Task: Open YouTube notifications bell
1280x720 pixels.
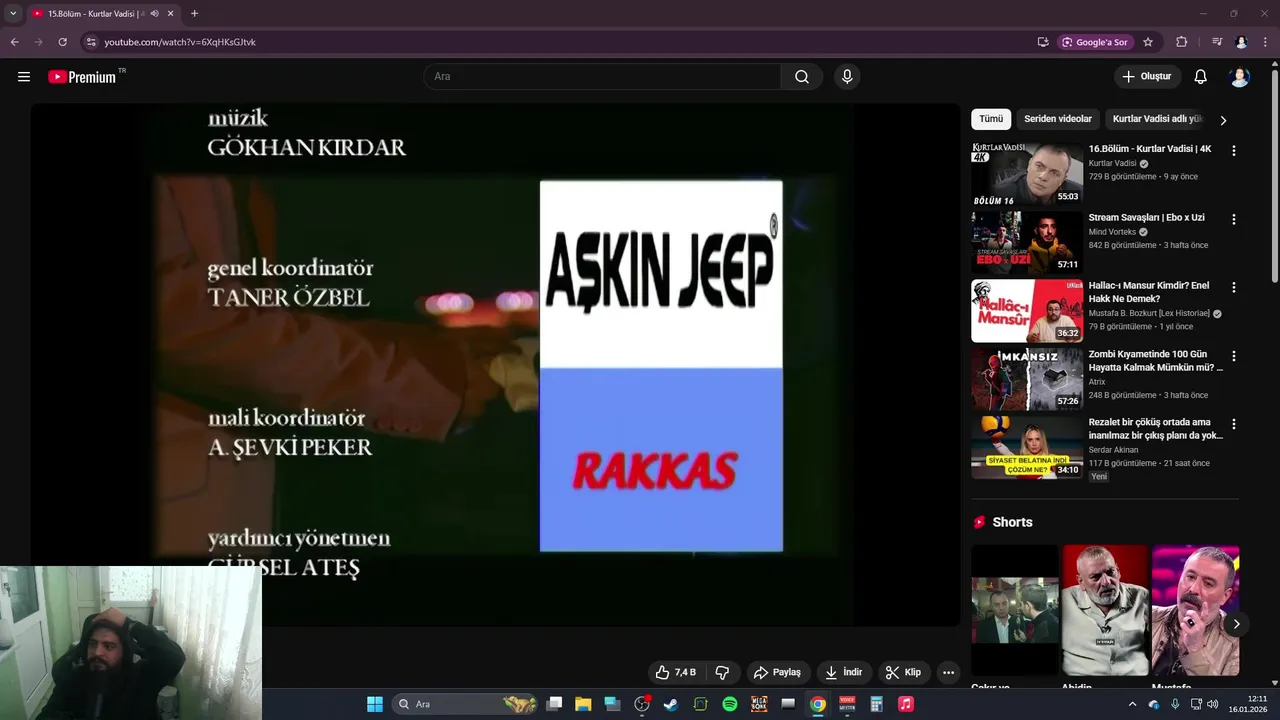Action: point(1201,77)
